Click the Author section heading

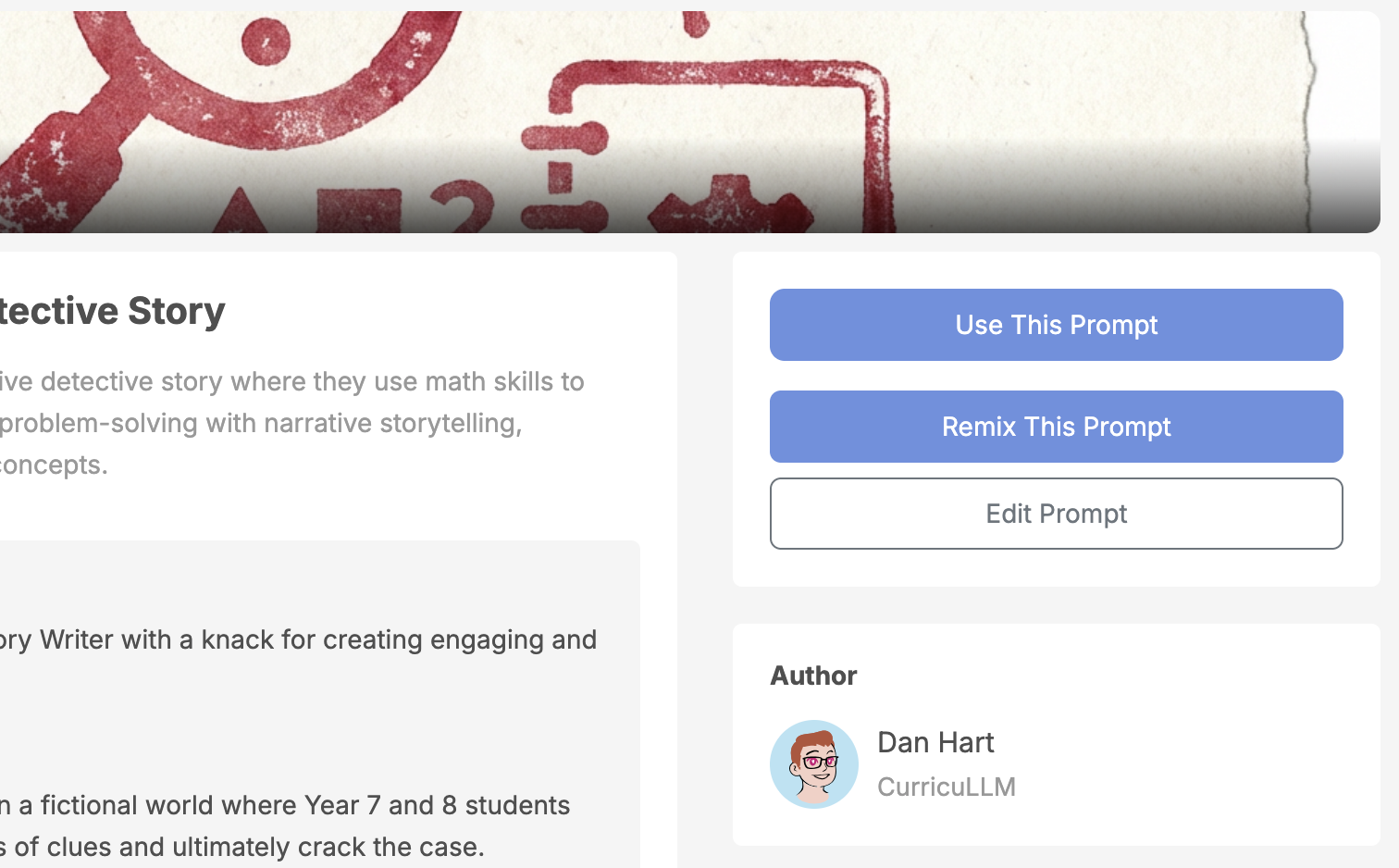point(813,676)
